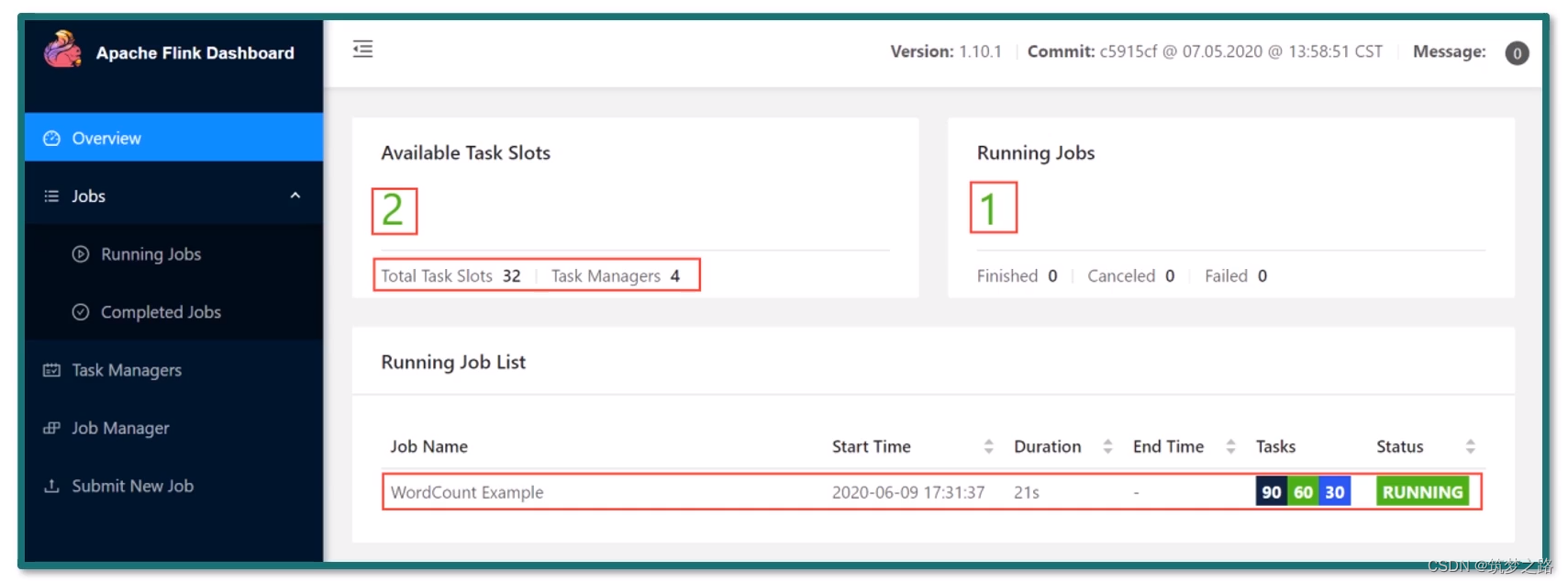Image resolution: width=1568 pixels, height=583 pixels.
Task: Open the Jobs menu item
Action: [174, 196]
